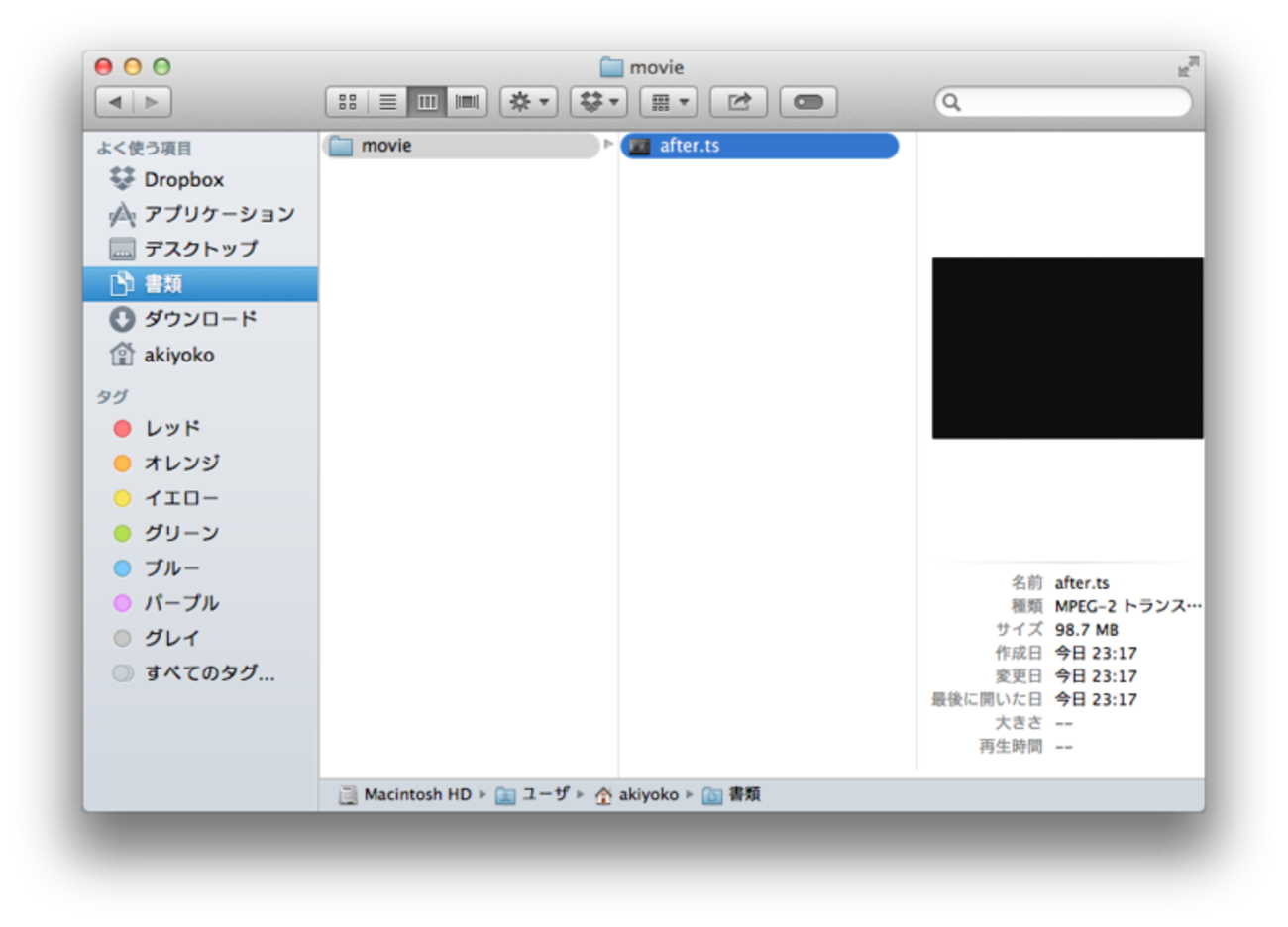Click akiyoko in the bottom path bar

point(648,794)
